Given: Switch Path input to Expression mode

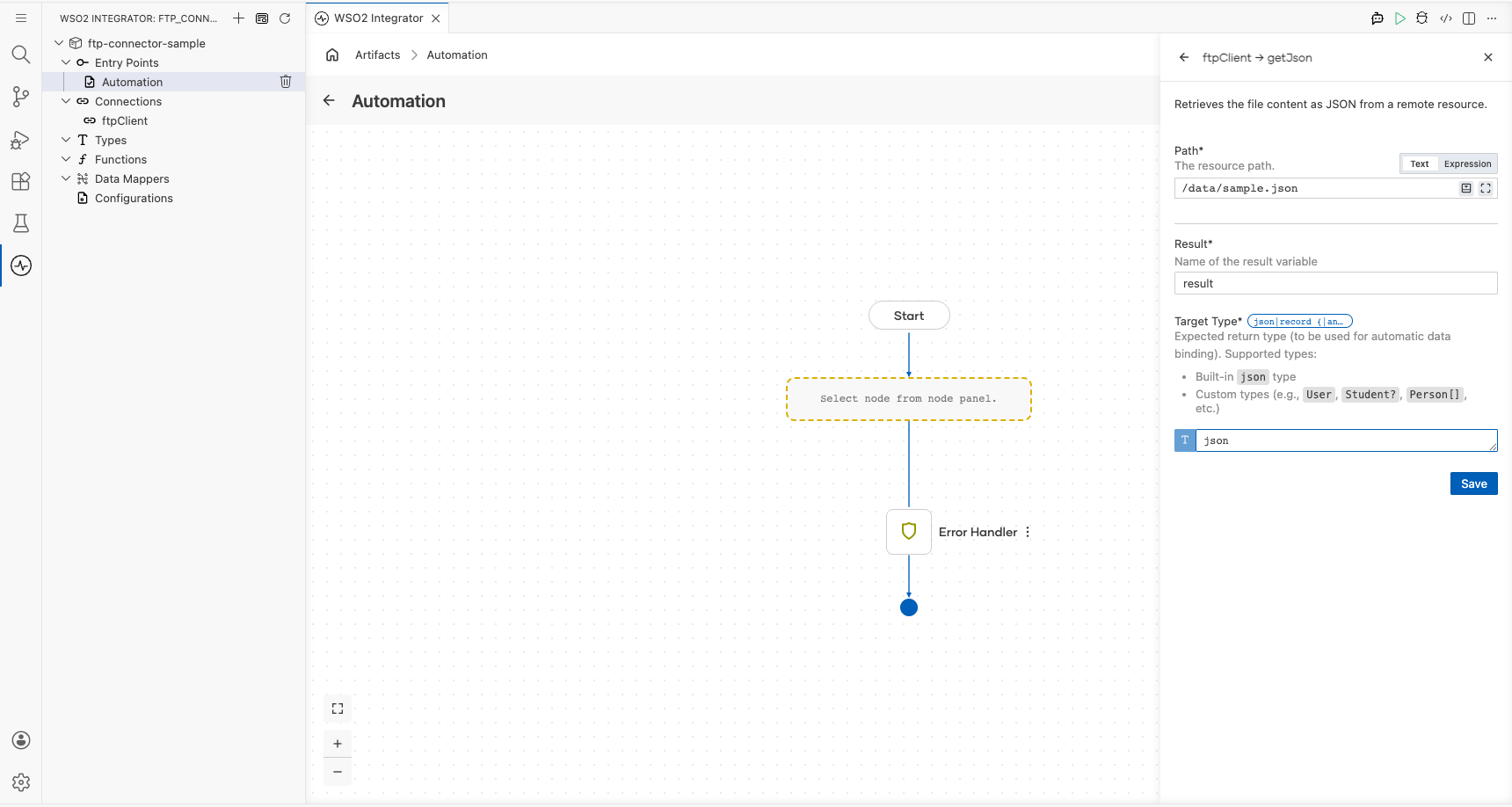Looking at the screenshot, I should 1467,164.
